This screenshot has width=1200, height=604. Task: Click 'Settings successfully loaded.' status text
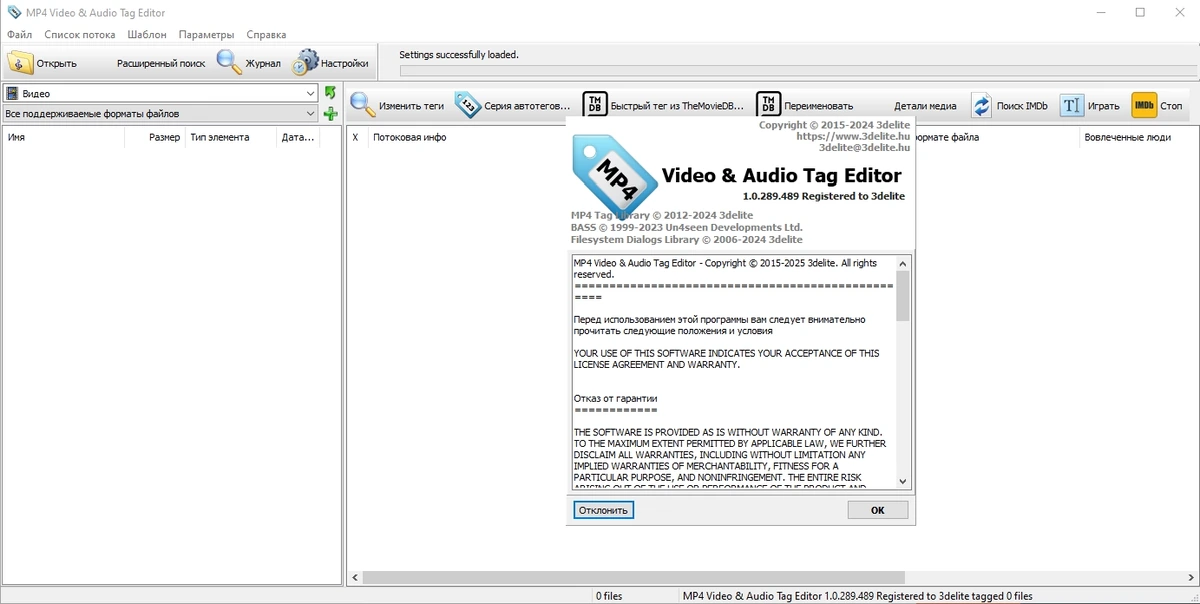coord(459,55)
